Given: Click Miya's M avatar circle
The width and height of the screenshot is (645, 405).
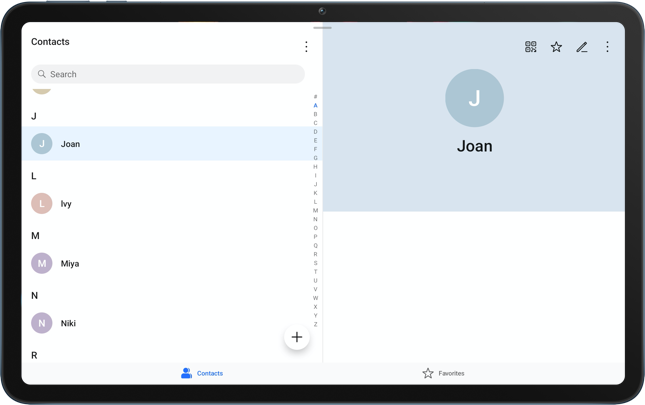Looking at the screenshot, I should point(42,263).
